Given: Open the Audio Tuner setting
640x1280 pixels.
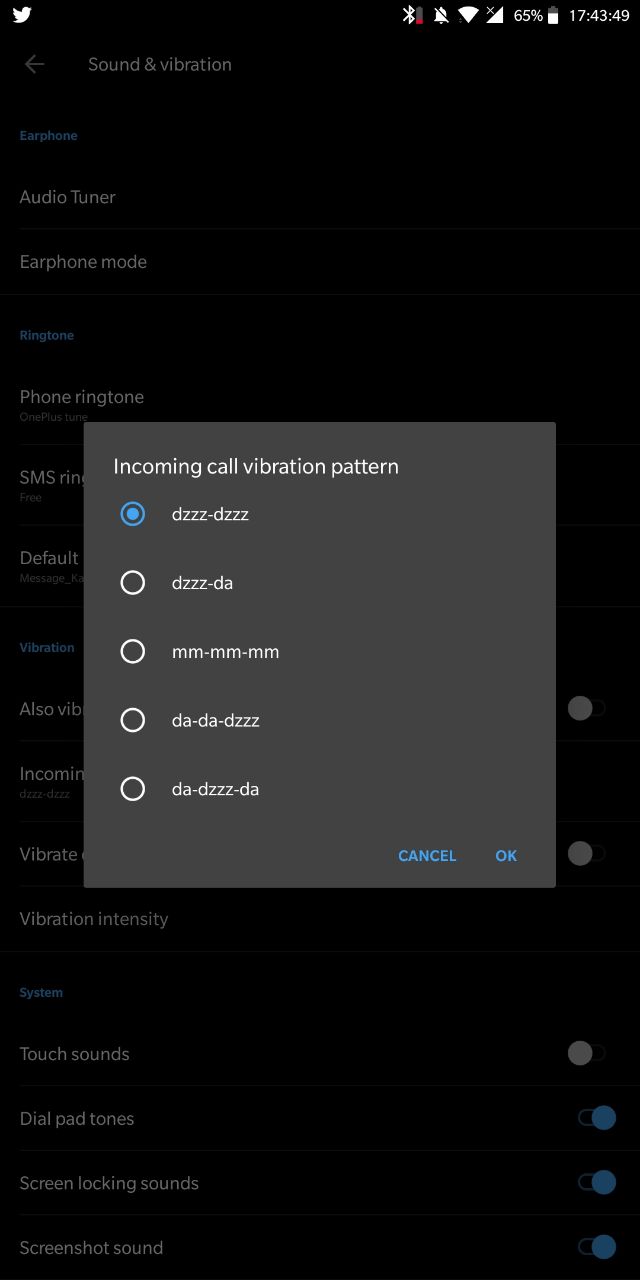Looking at the screenshot, I should 320,197.
